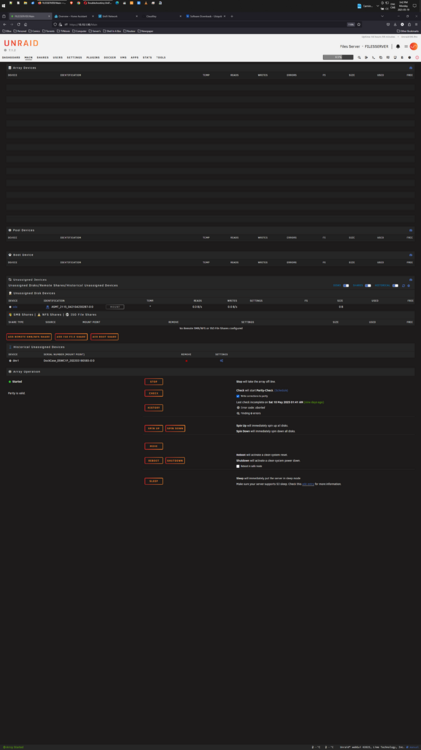Open the notifications bell icon
The width and height of the screenshot is (421, 750).
[398, 46]
